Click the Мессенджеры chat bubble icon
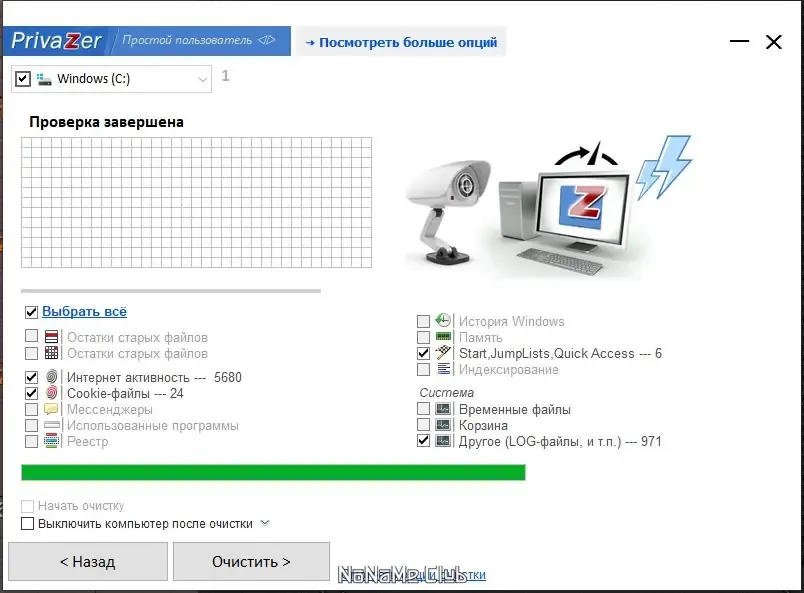 coord(51,409)
